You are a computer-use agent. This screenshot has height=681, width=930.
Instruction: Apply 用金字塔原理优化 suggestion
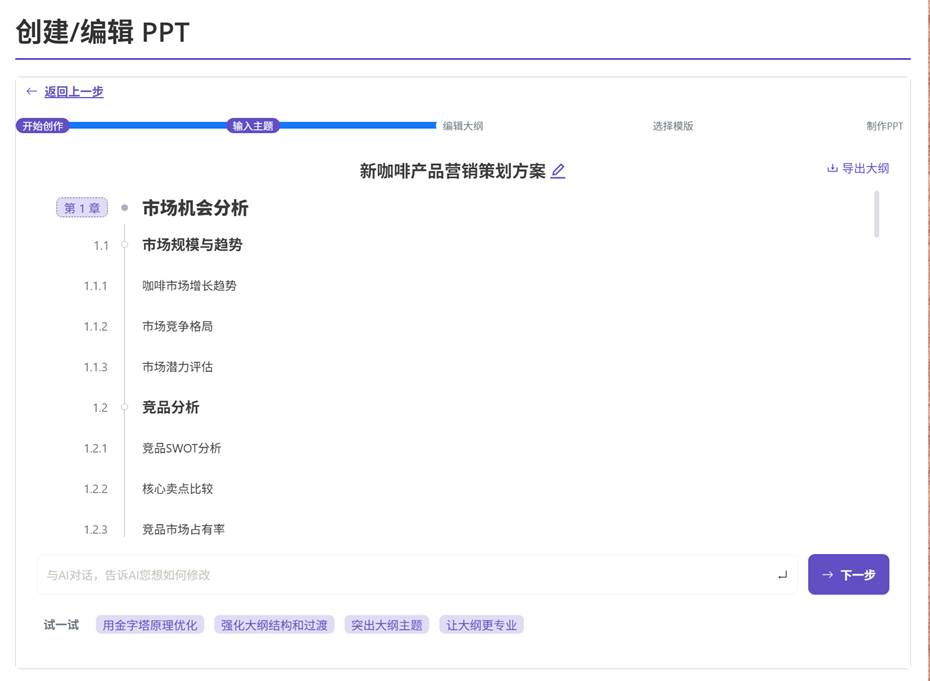(x=148, y=624)
